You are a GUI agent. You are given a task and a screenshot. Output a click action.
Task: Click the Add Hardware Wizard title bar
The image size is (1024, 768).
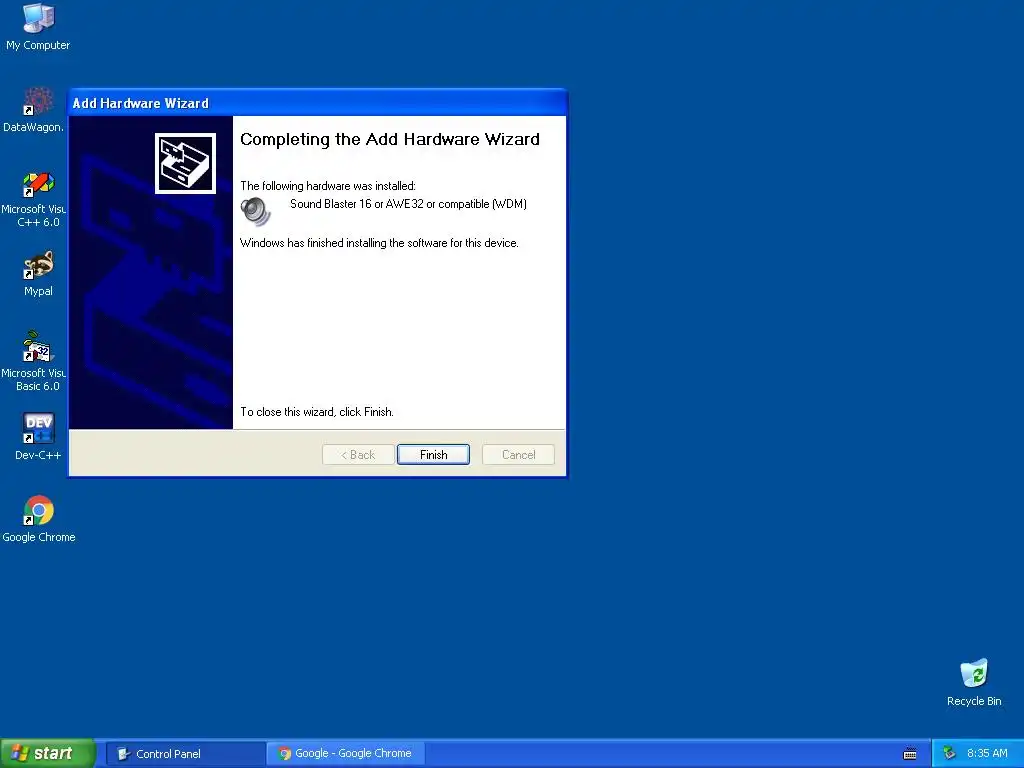[318, 103]
